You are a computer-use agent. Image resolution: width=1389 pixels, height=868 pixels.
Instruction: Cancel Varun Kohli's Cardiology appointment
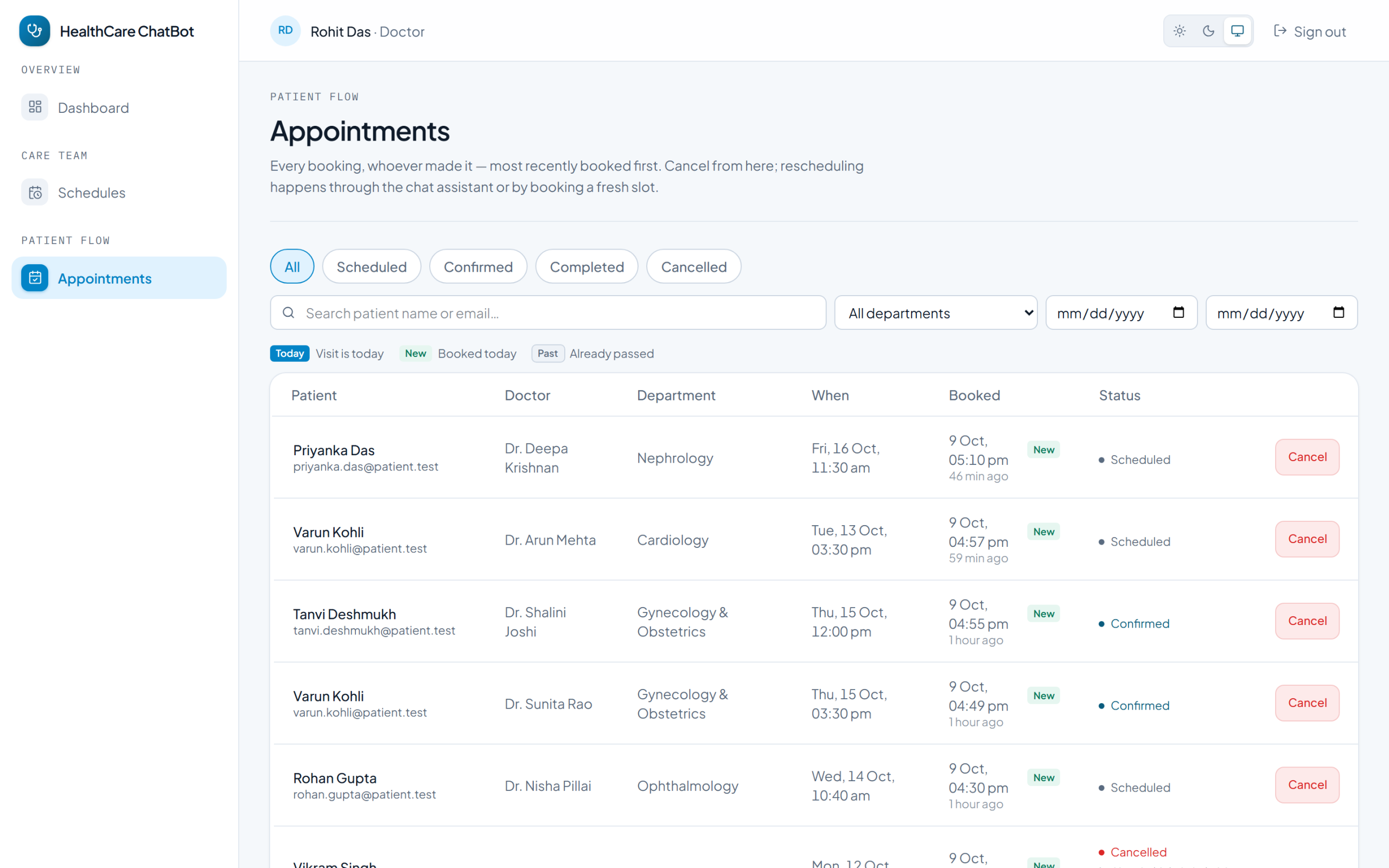tap(1307, 539)
